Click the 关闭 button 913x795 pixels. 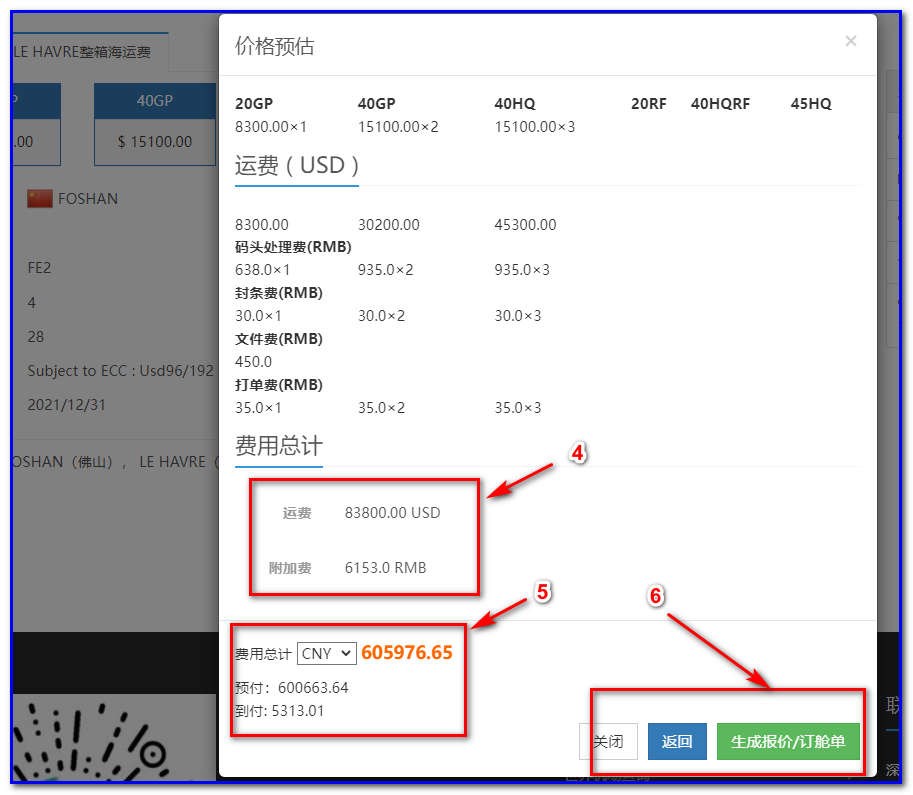(x=610, y=741)
